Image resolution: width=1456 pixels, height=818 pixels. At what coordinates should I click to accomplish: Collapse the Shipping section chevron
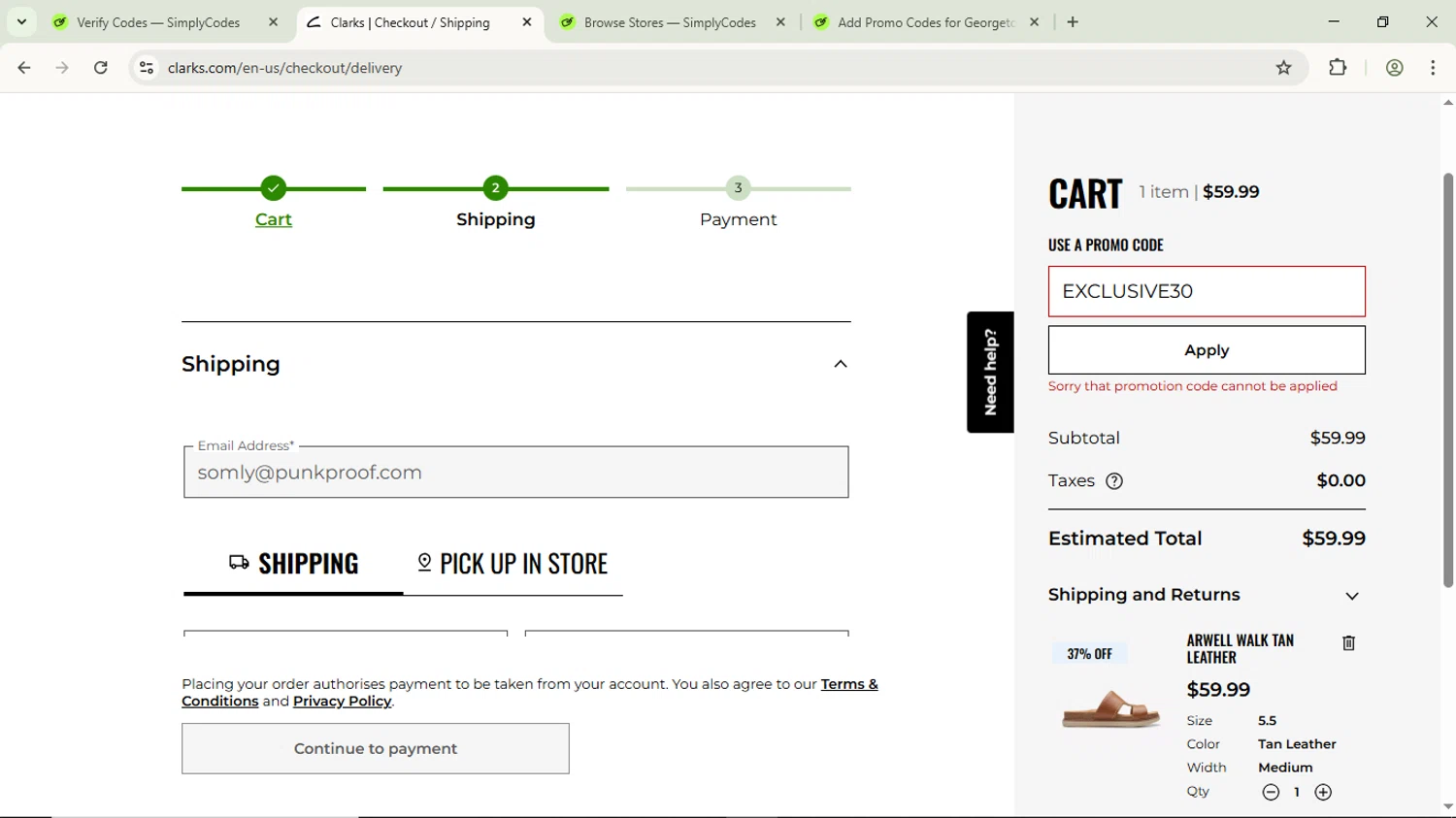(x=841, y=364)
